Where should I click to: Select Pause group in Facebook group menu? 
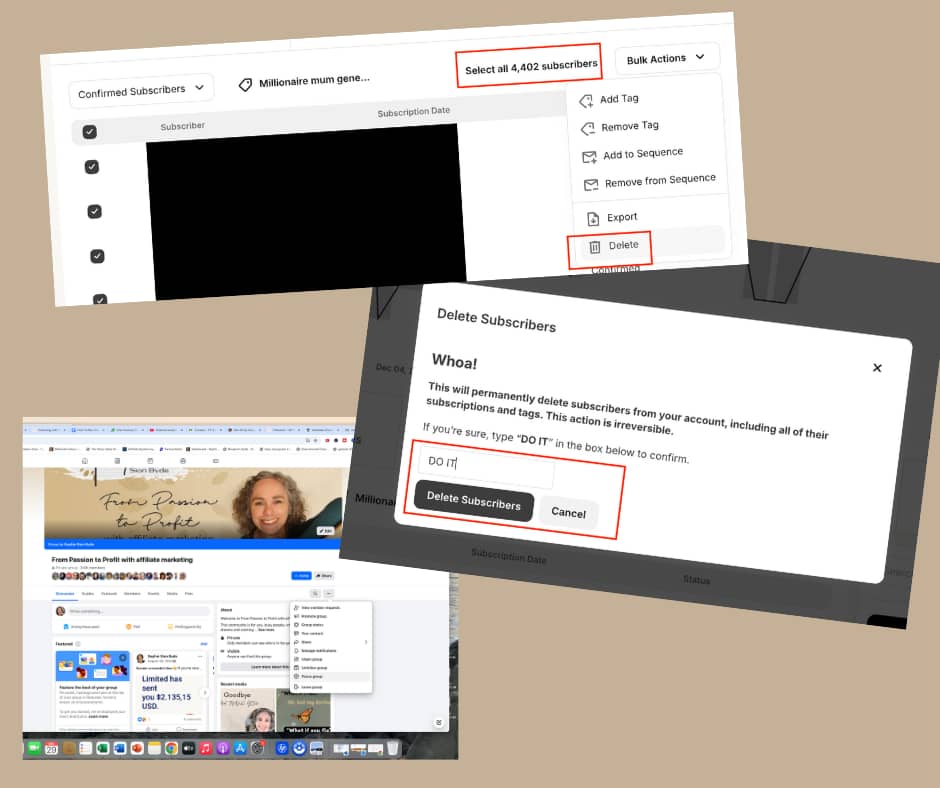coord(311,676)
